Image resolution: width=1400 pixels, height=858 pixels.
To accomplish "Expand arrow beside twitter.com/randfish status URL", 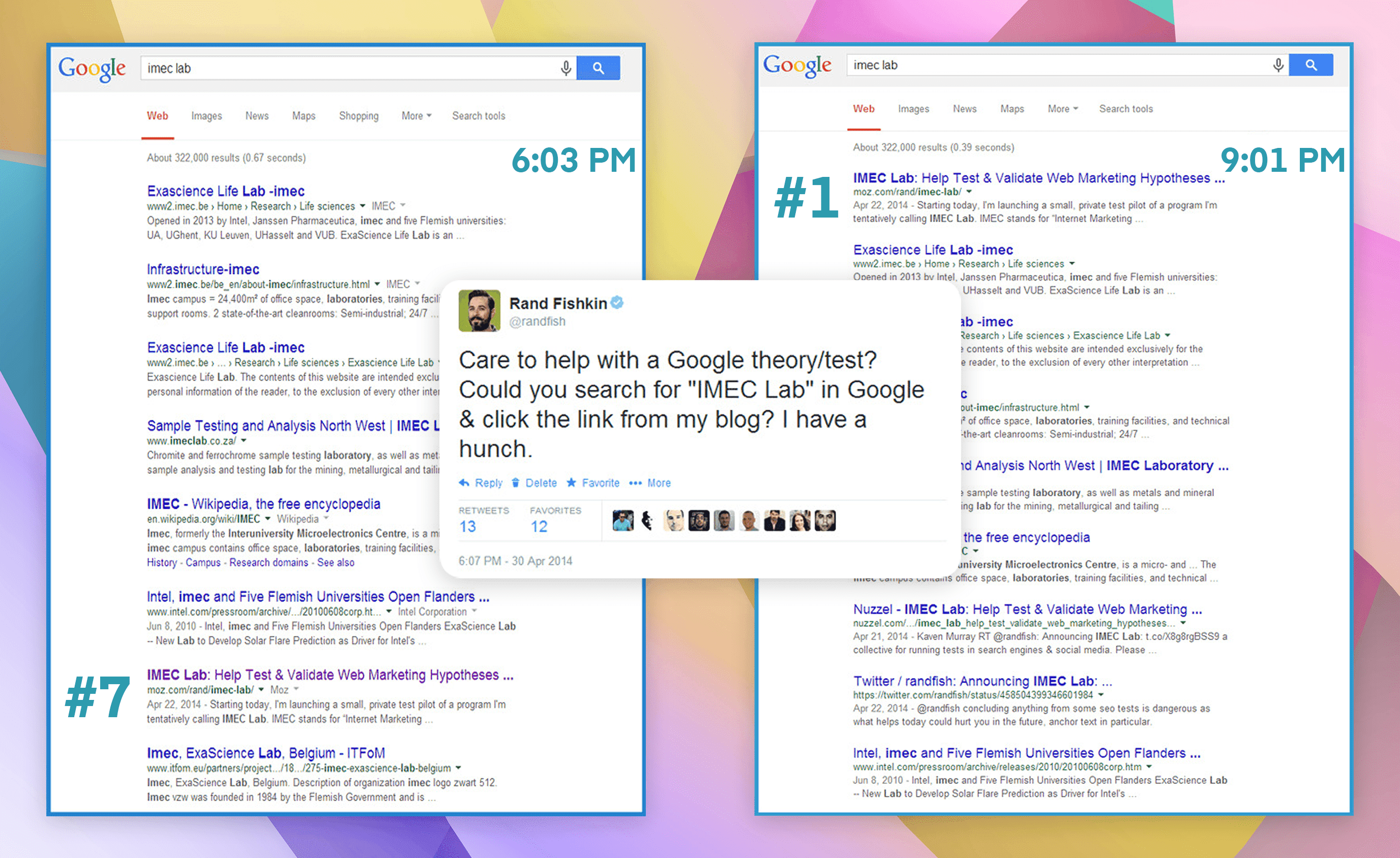I will click(1101, 695).
